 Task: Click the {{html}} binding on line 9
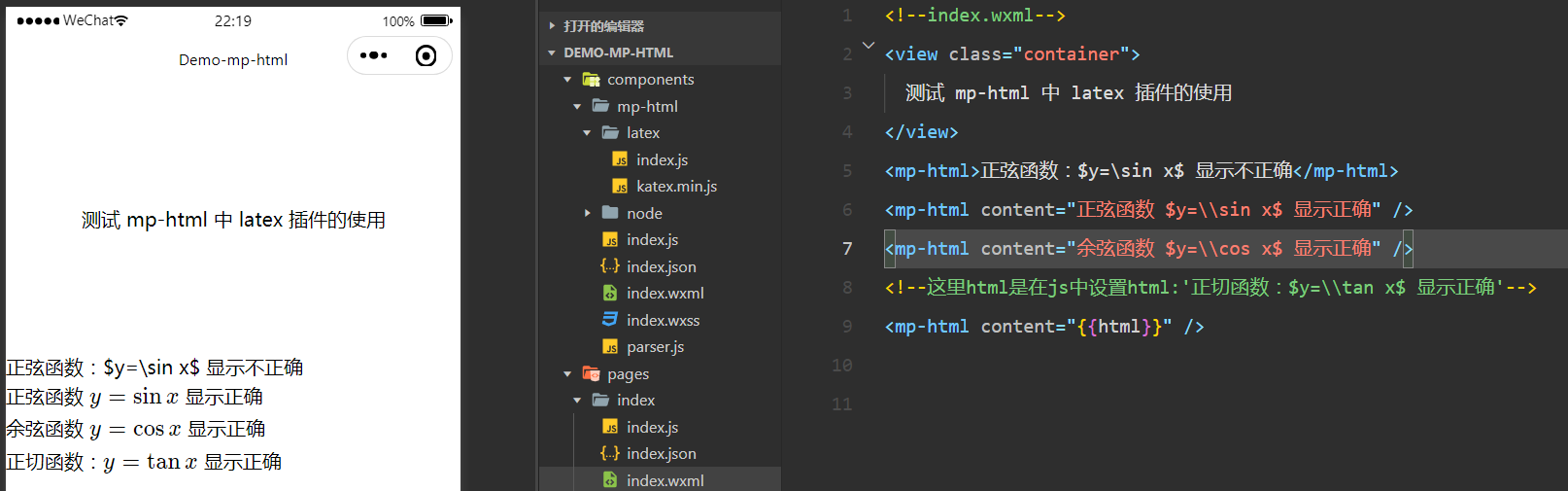pyautogui.click(x=1119, y=327)
